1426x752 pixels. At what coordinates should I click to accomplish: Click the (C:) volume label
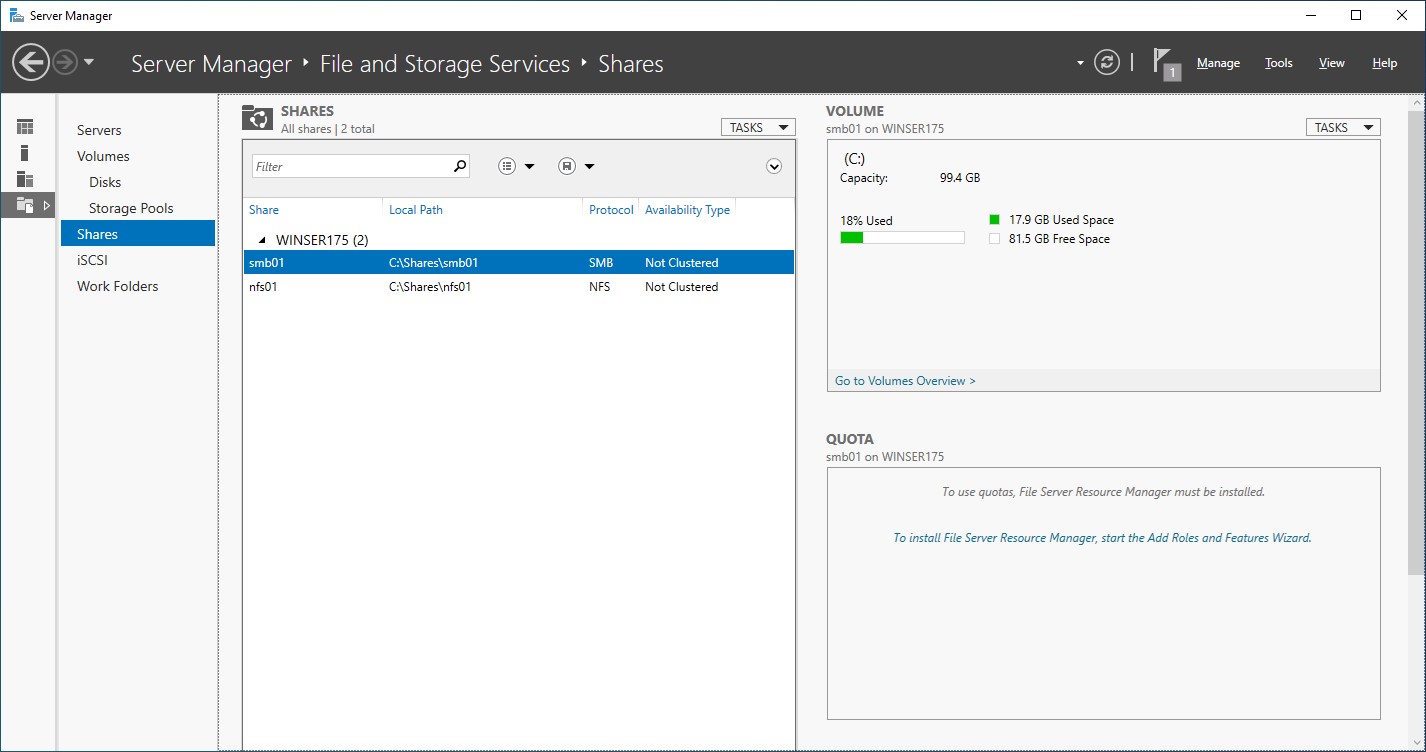click(x=854, y=159)
